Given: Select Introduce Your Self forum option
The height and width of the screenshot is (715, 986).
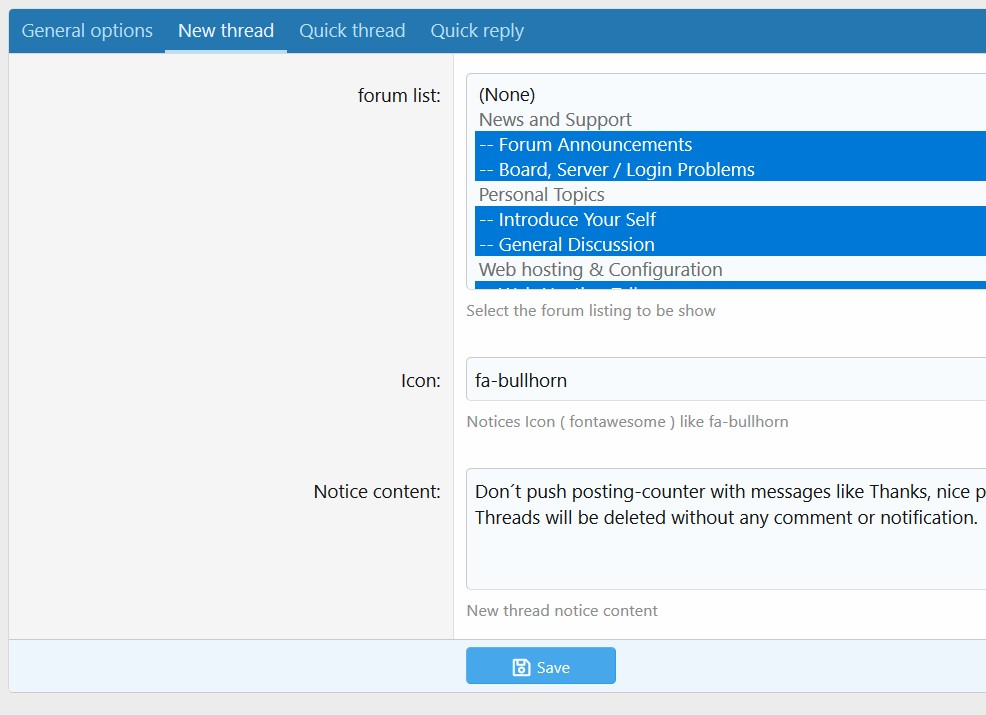Looking at the screenshot, I should point(577,220).
